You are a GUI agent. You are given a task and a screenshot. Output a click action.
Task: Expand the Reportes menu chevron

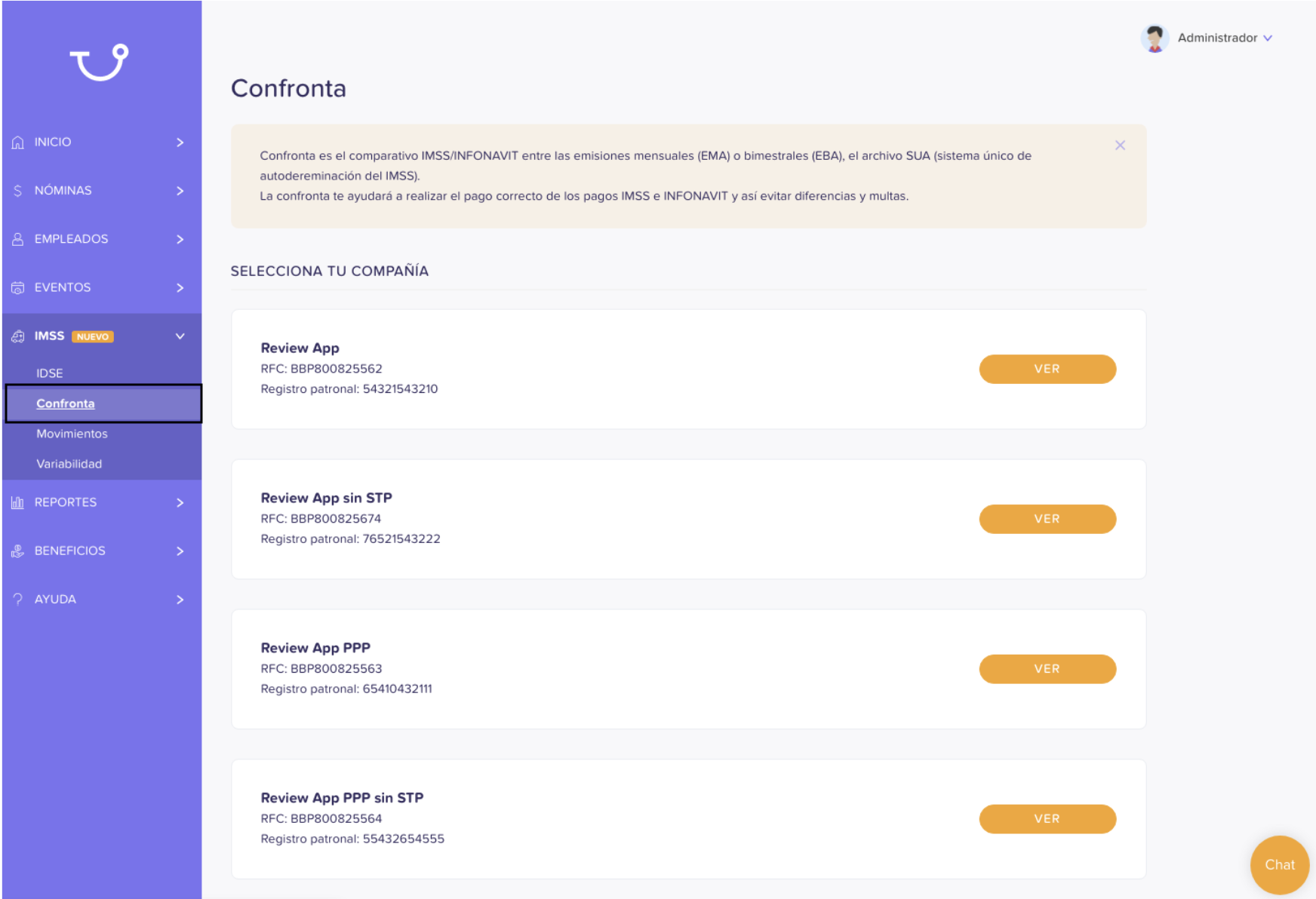(180, 502)
